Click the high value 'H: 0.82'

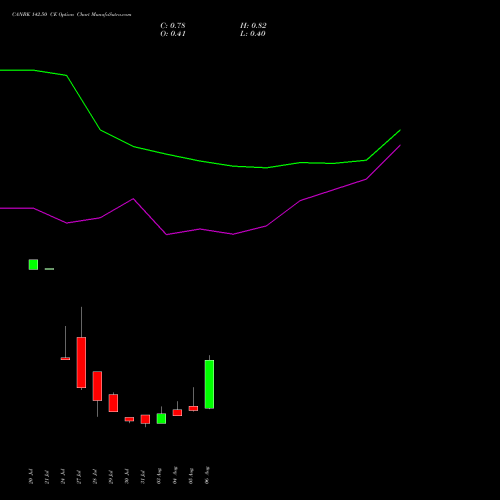pyautogui.click(x=253, y=26)
